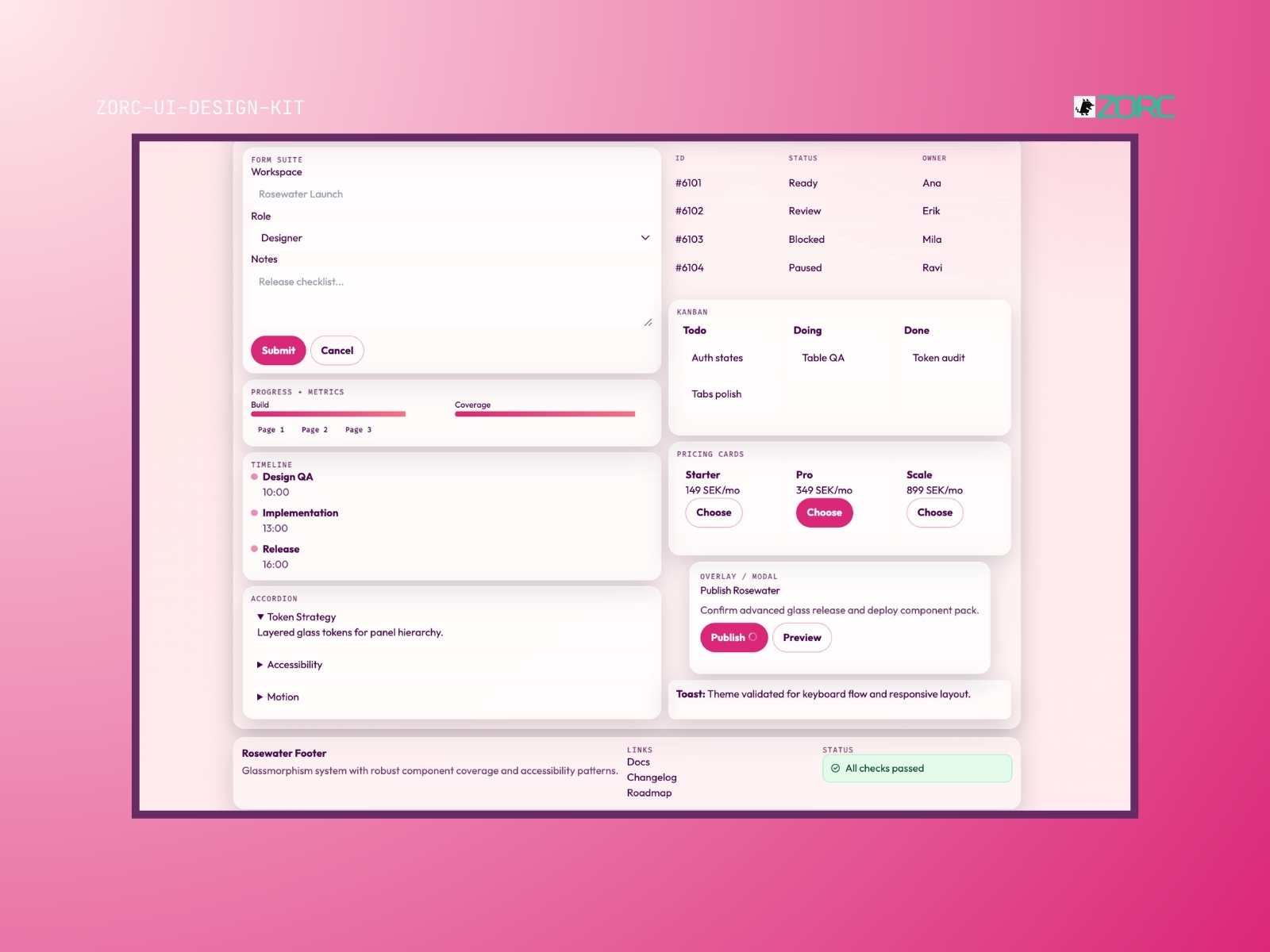Open the Roadmap footer link
This screenshot has height=952, width=1270.
pos(649,793)
